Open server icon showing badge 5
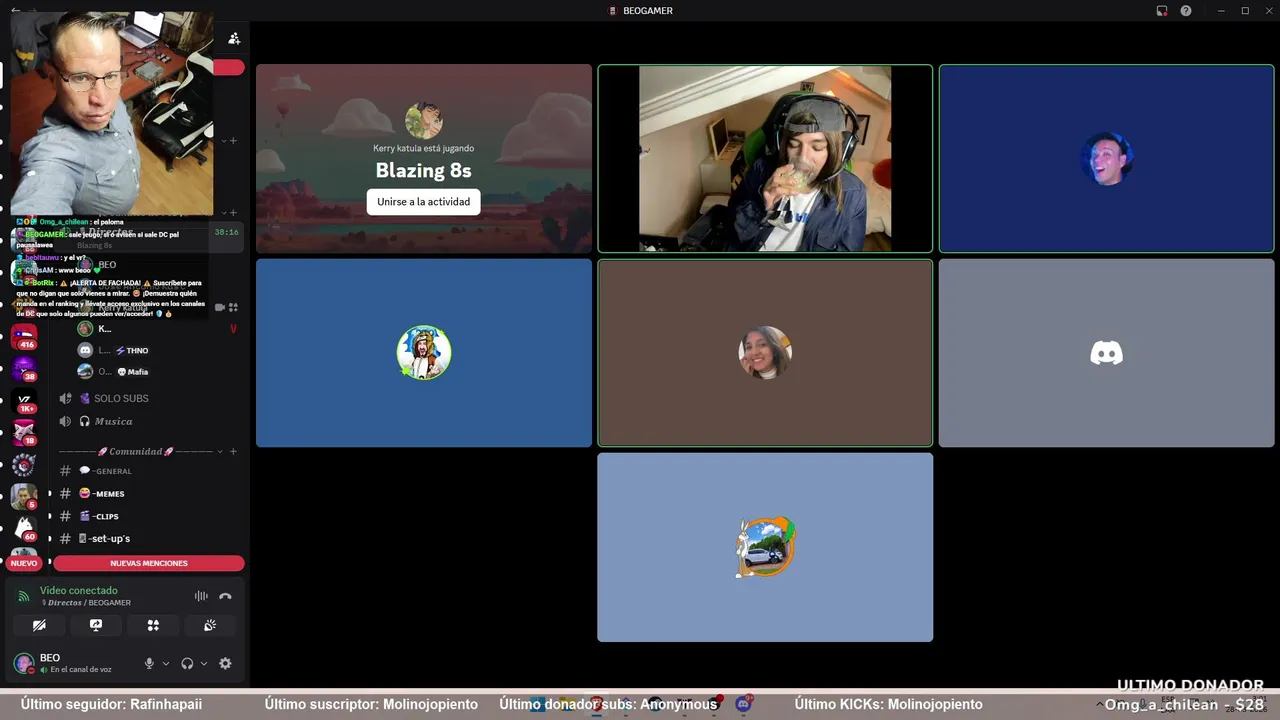 [24, 496]
